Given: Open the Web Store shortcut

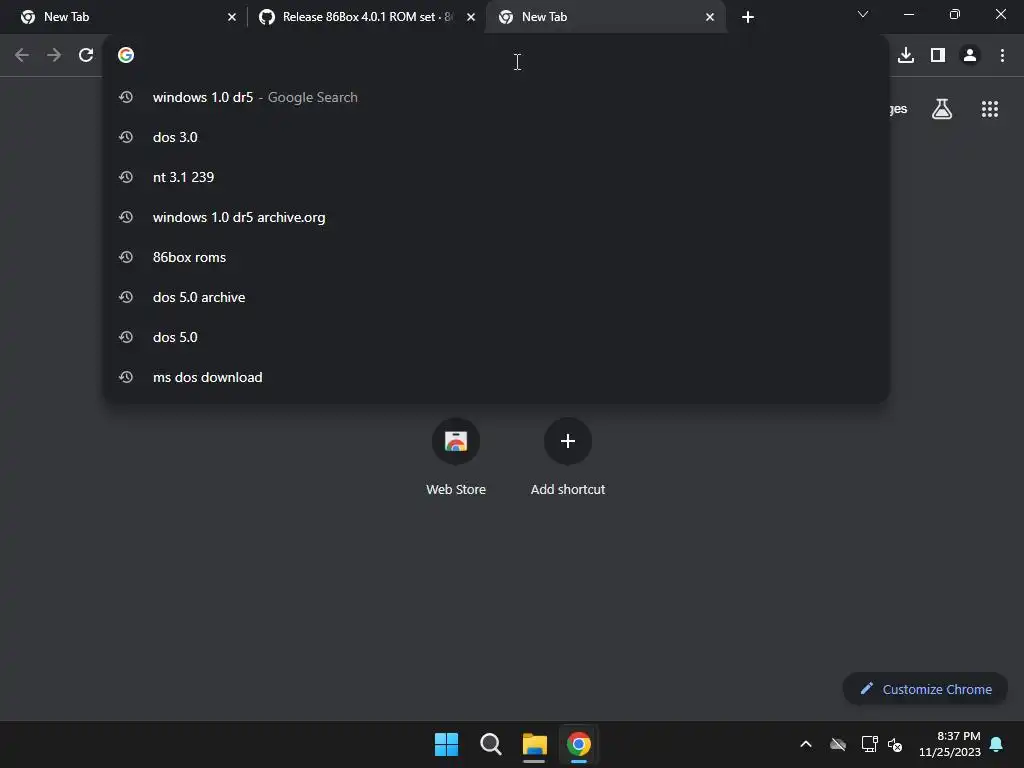Looking at the screenshot, I should [456, 457].
